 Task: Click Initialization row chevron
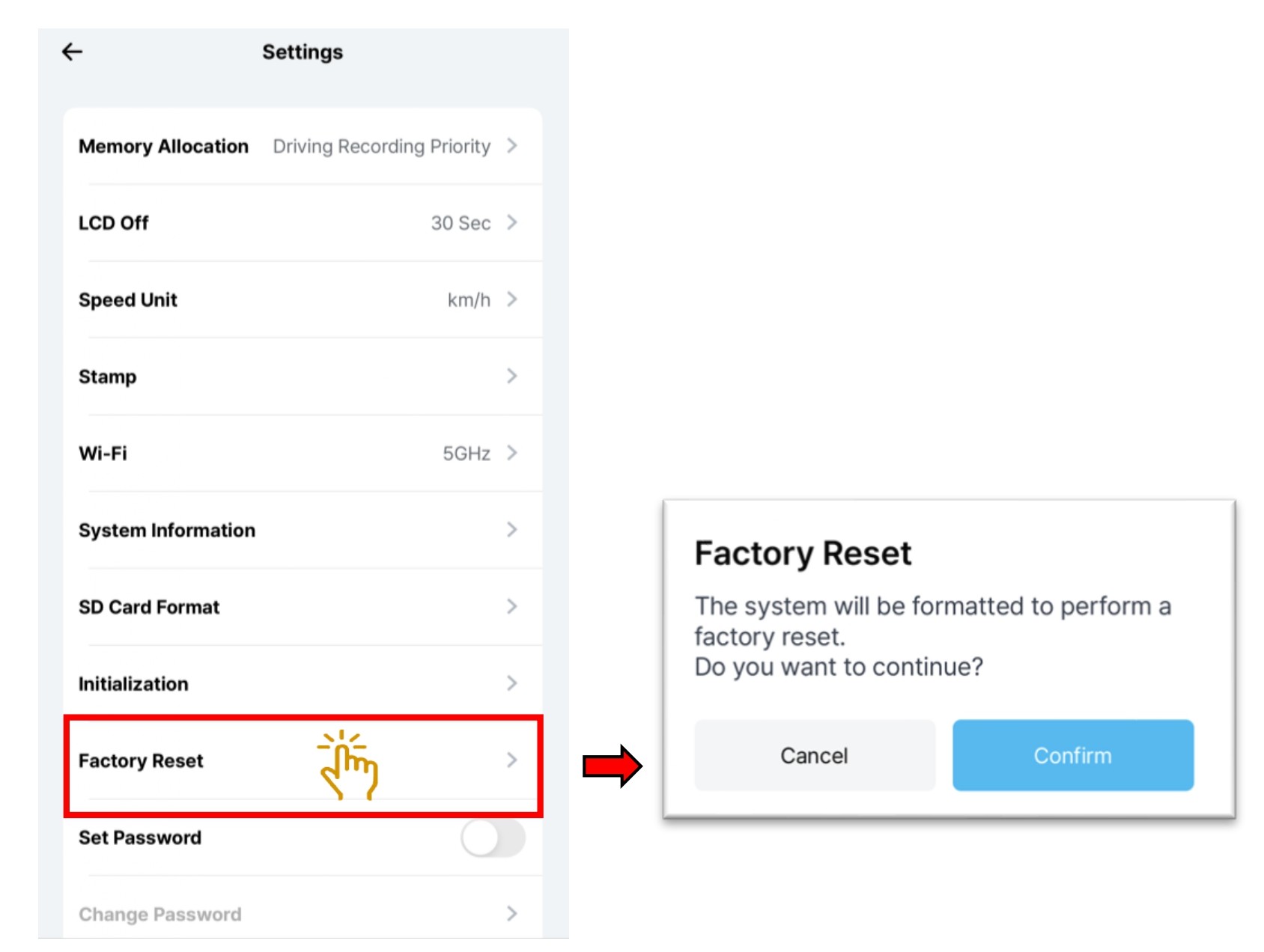click(x=512, y=683)
